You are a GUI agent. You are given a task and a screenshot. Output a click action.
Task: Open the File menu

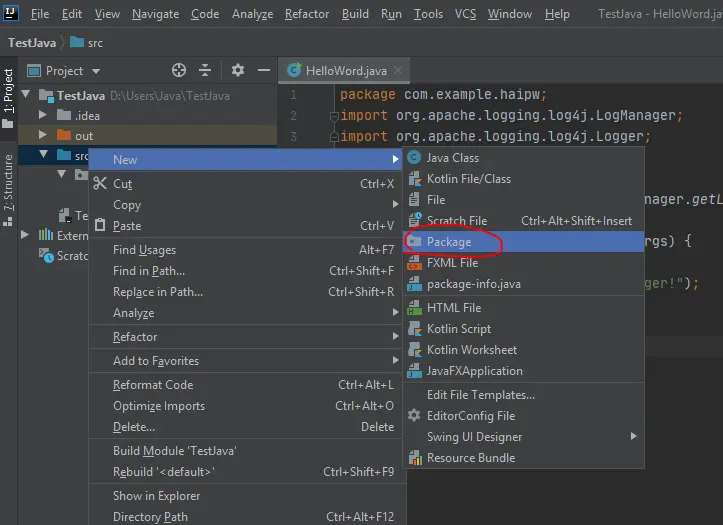click(40, 14)
